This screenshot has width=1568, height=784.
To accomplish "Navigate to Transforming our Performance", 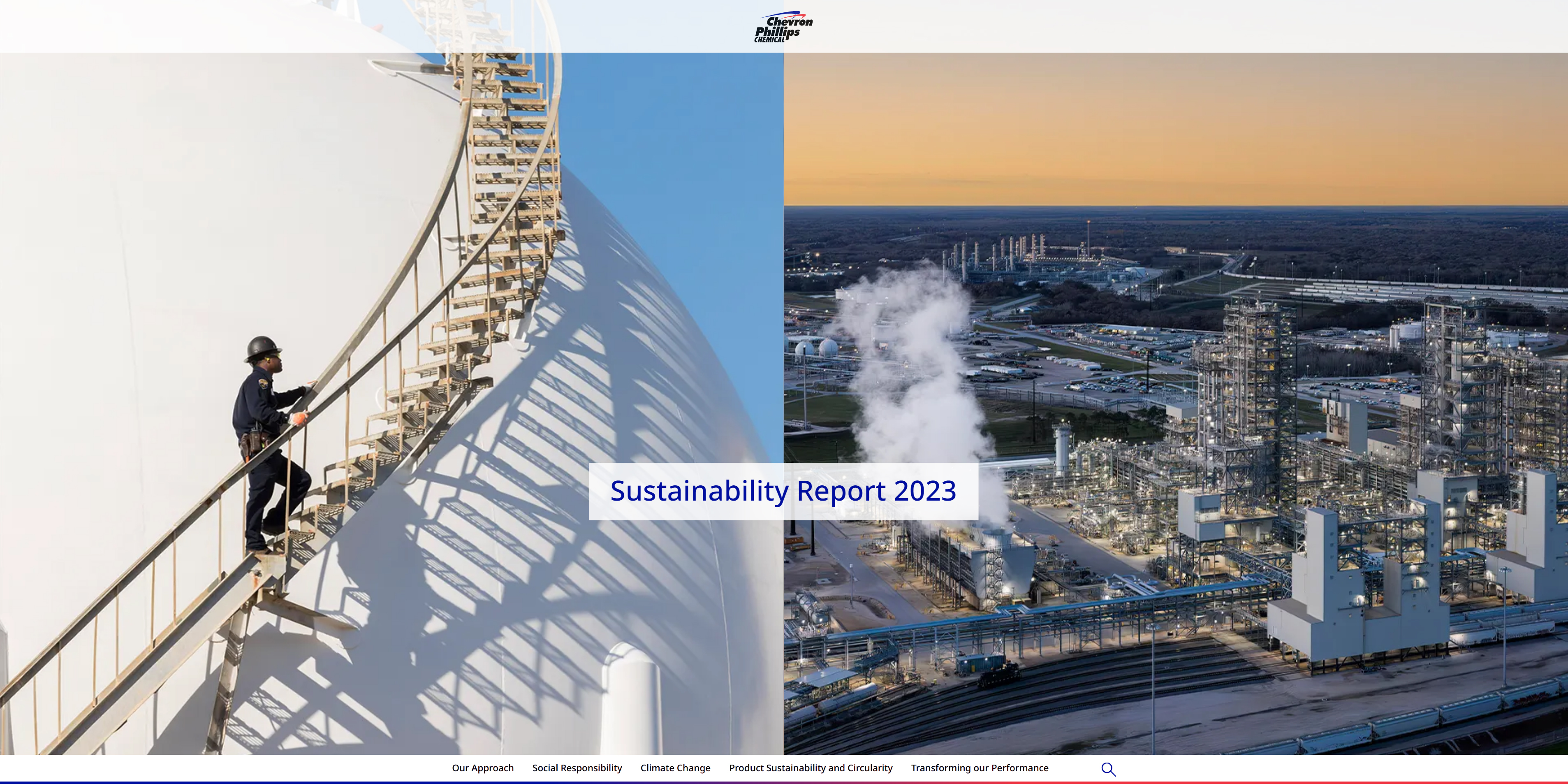I will coord(980,768).
